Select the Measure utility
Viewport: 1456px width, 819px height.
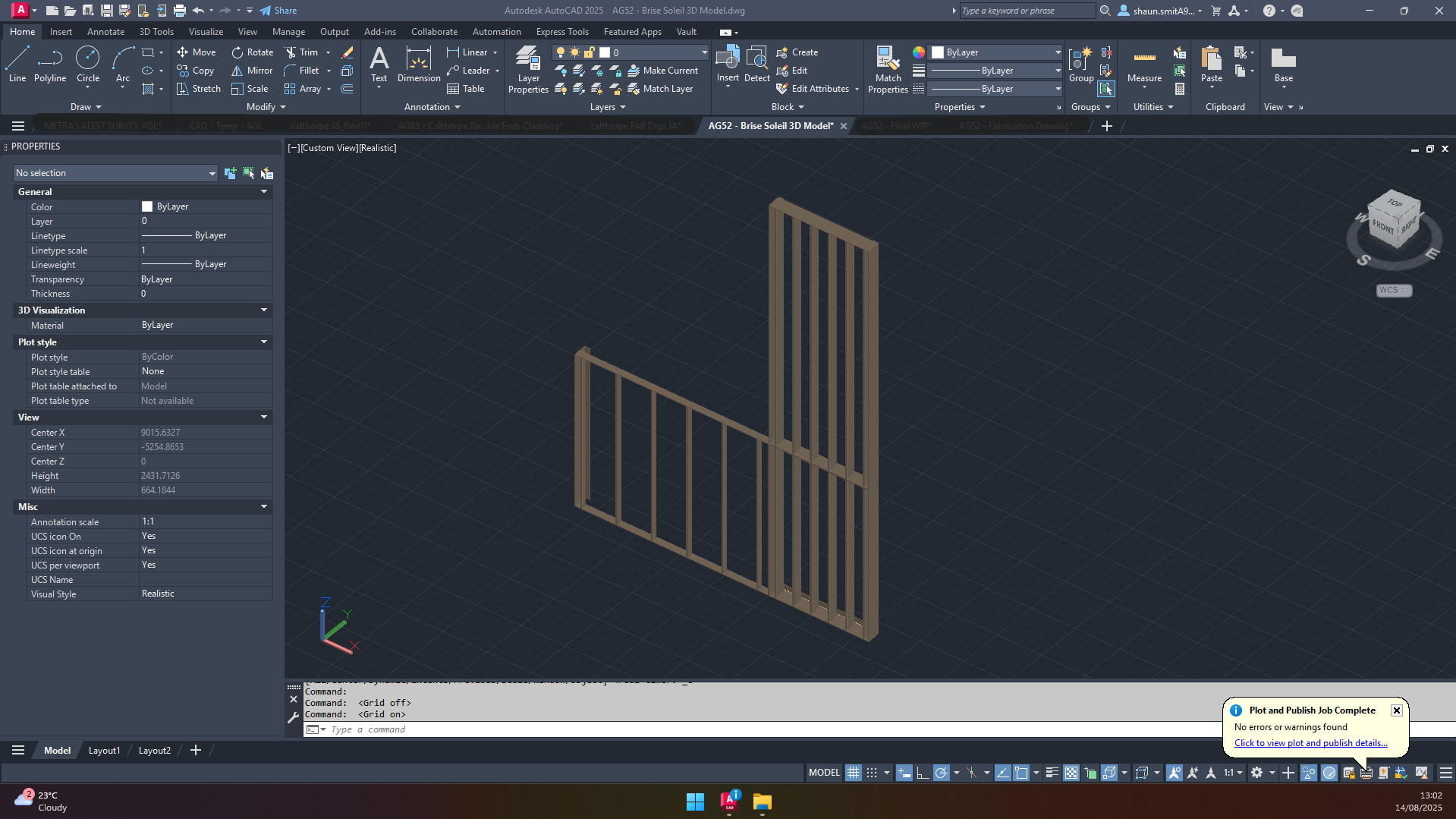point(1144,65)
